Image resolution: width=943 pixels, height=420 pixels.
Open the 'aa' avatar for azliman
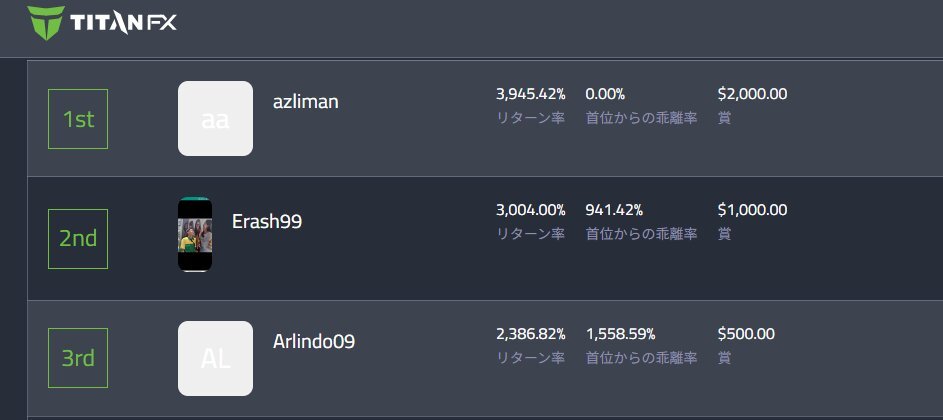click(215, 119)
